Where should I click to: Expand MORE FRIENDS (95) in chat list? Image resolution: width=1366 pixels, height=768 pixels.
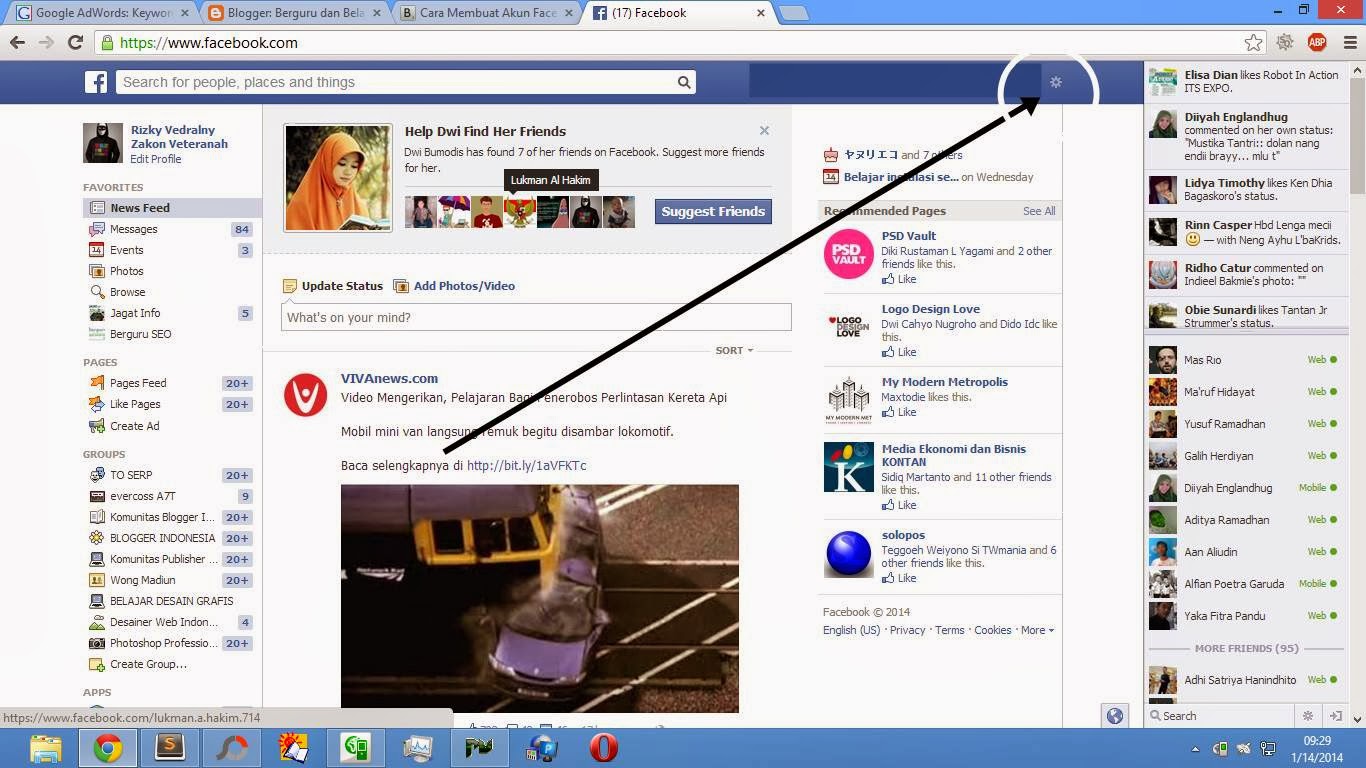click(1246, 648)
